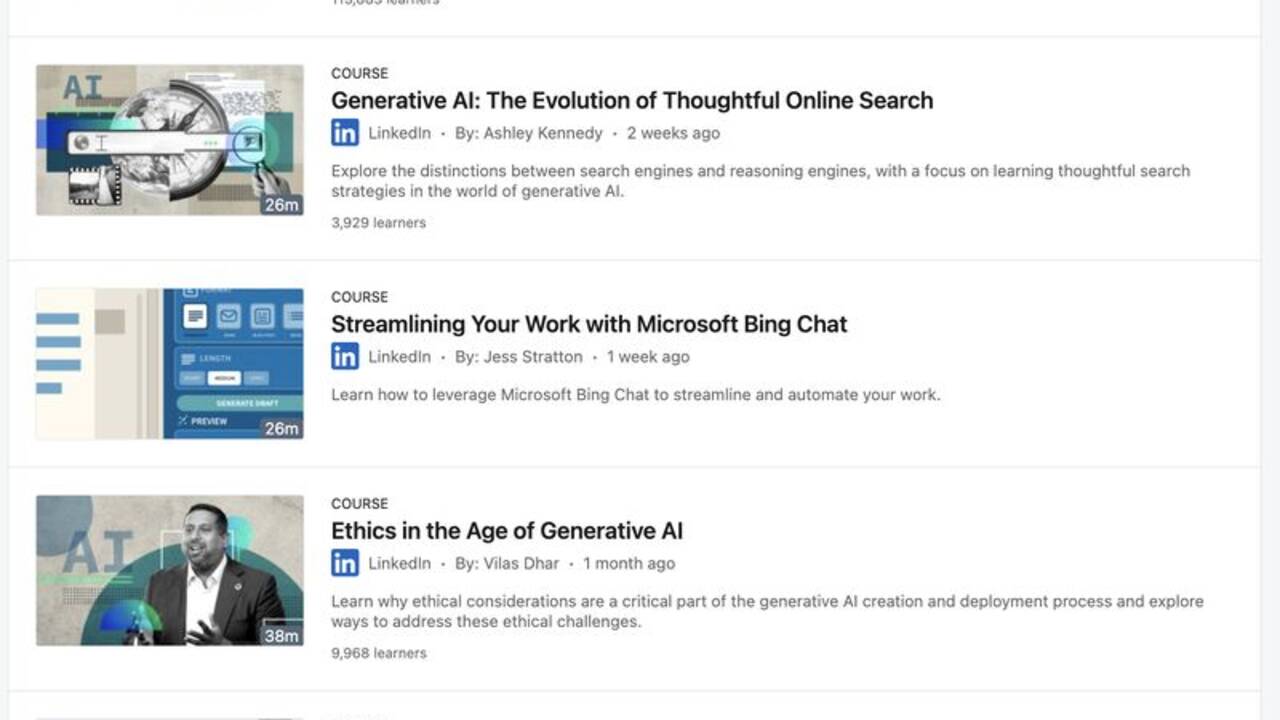Click thumbnail of Ethics Generative AI course
The height and width of the screenshot is (720, 1280).
coord(170,570)
